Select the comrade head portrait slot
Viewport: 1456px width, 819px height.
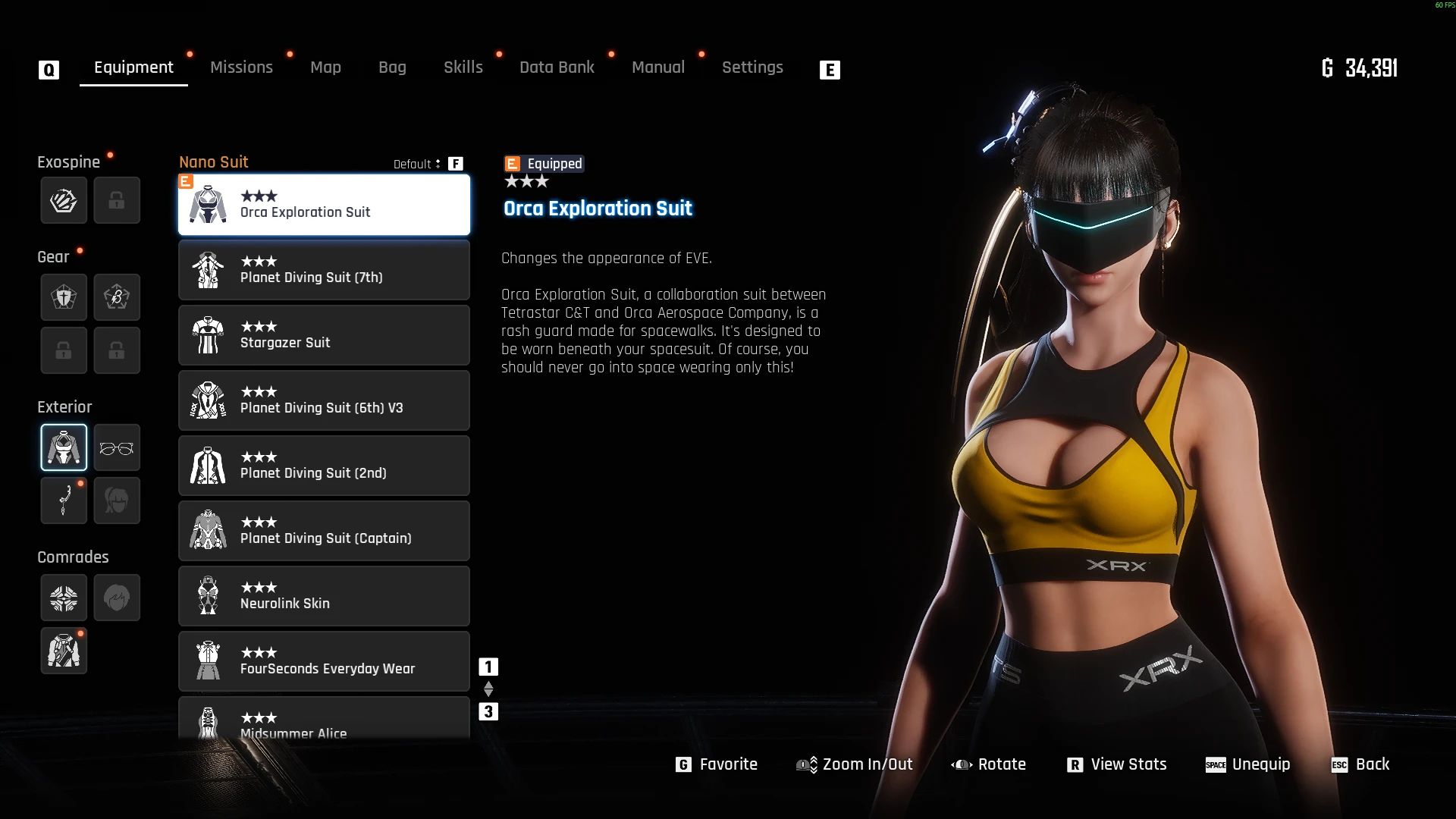[x=117, y=598]
